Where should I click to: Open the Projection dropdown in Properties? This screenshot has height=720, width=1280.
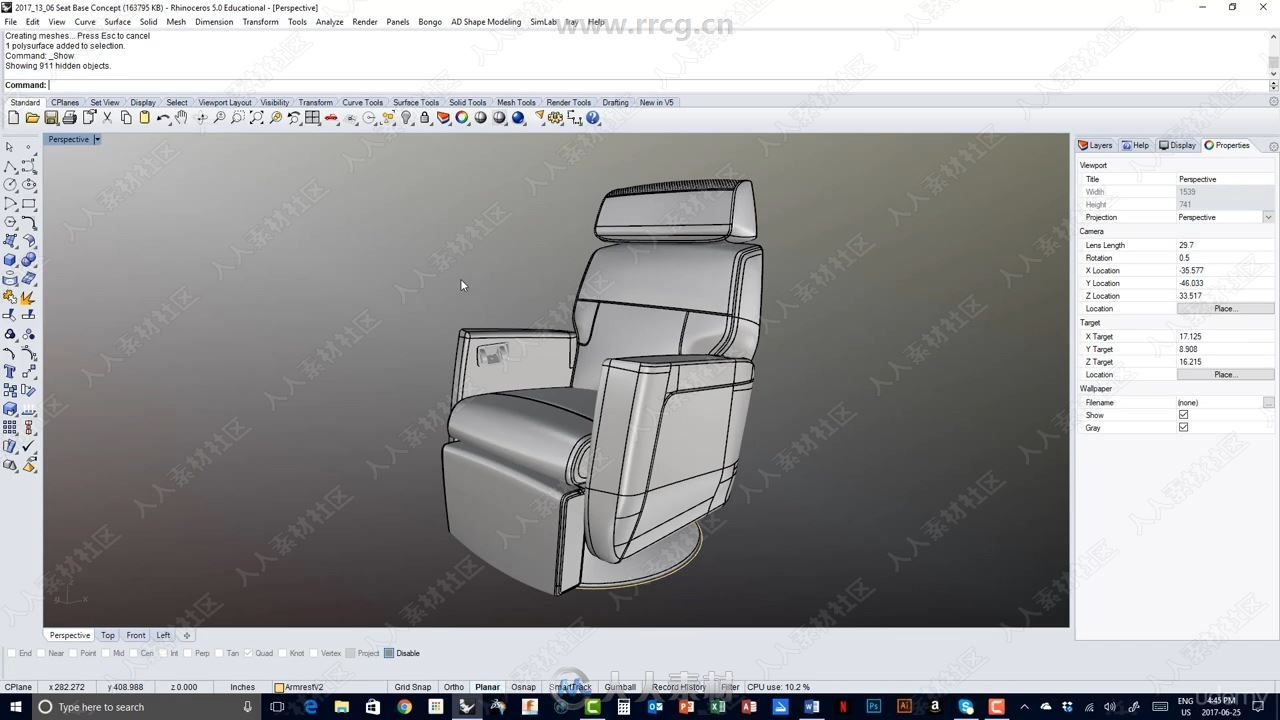coord(1268,217)
